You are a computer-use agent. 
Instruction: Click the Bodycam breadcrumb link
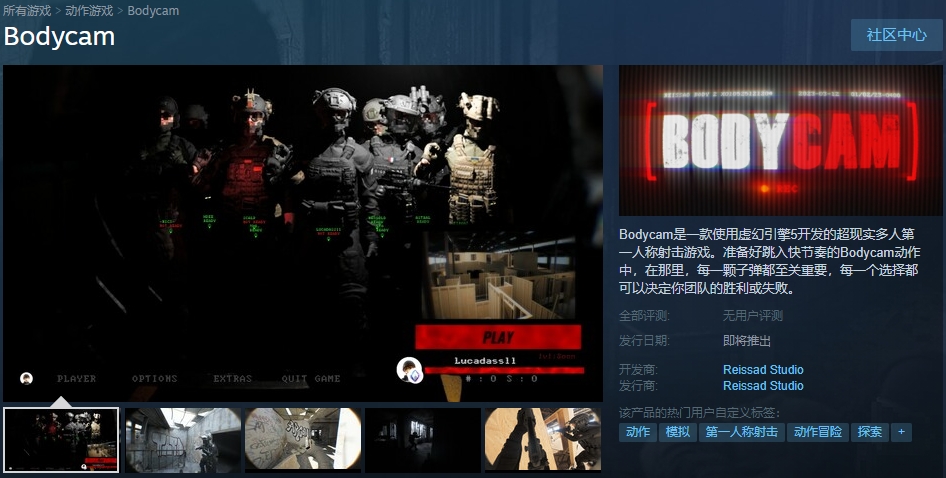coord(153,11)
